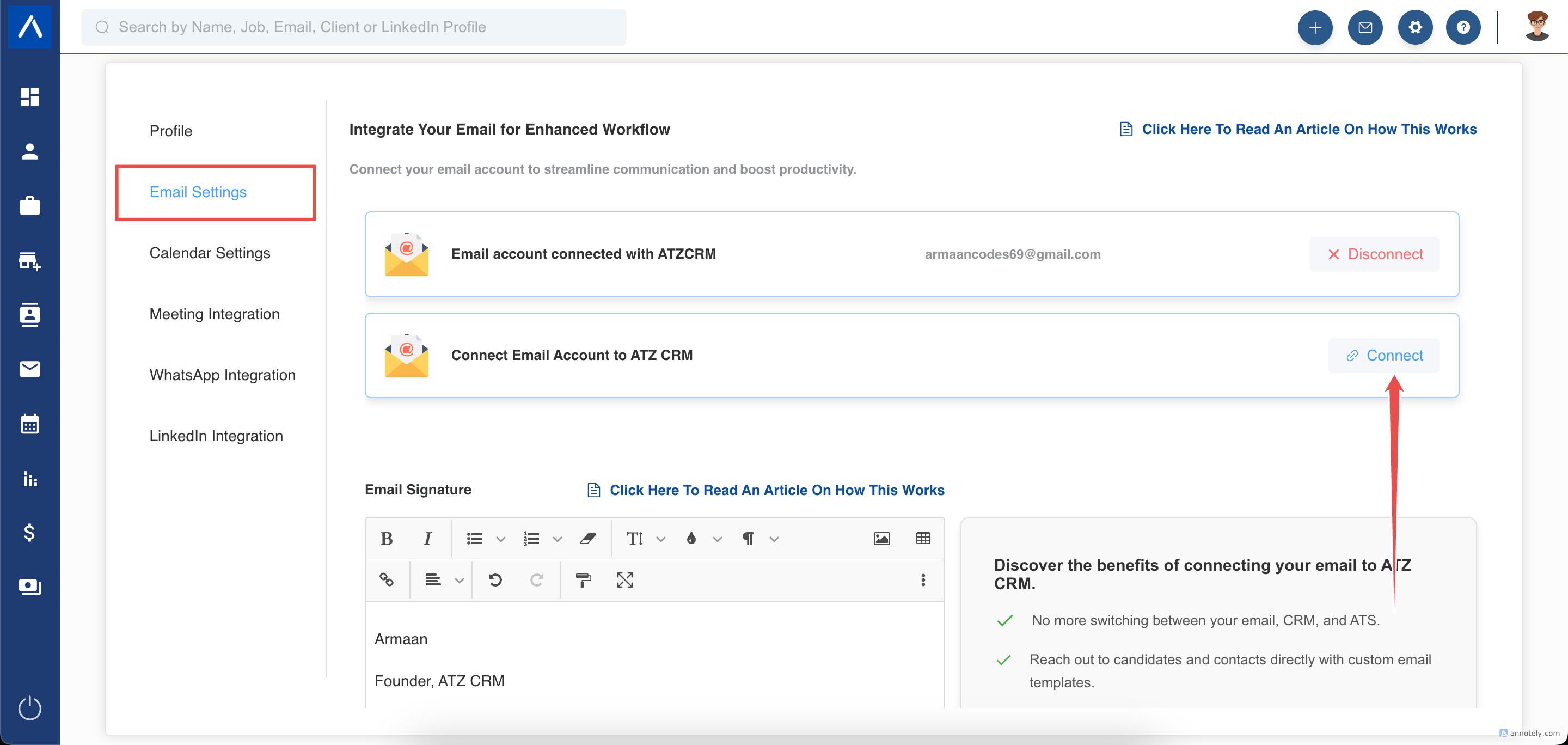Click the 'Connect Email Account to ATZ CRM' label

(572, 355)
